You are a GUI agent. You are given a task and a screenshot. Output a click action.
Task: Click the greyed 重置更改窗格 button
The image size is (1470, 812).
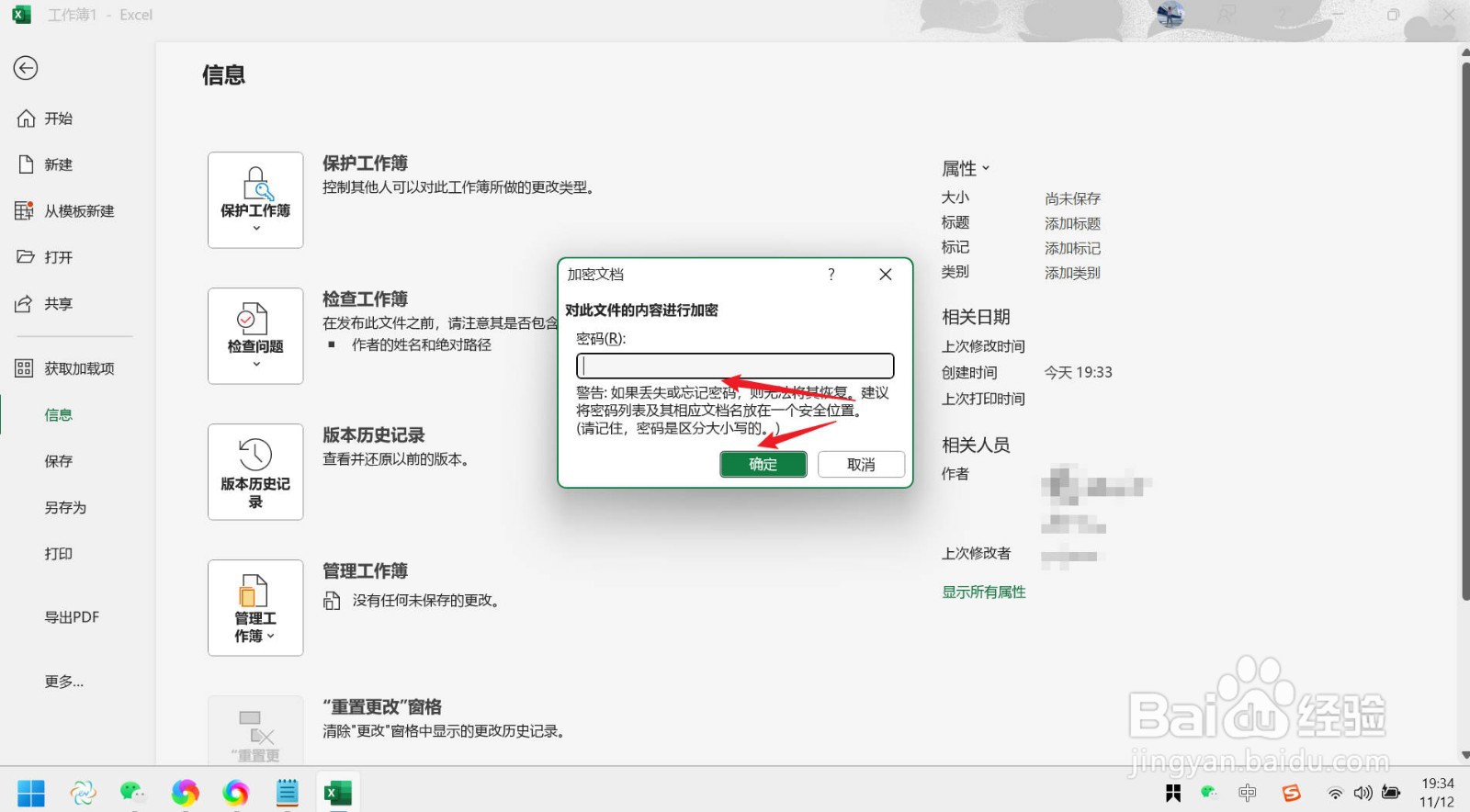[255, 730]
